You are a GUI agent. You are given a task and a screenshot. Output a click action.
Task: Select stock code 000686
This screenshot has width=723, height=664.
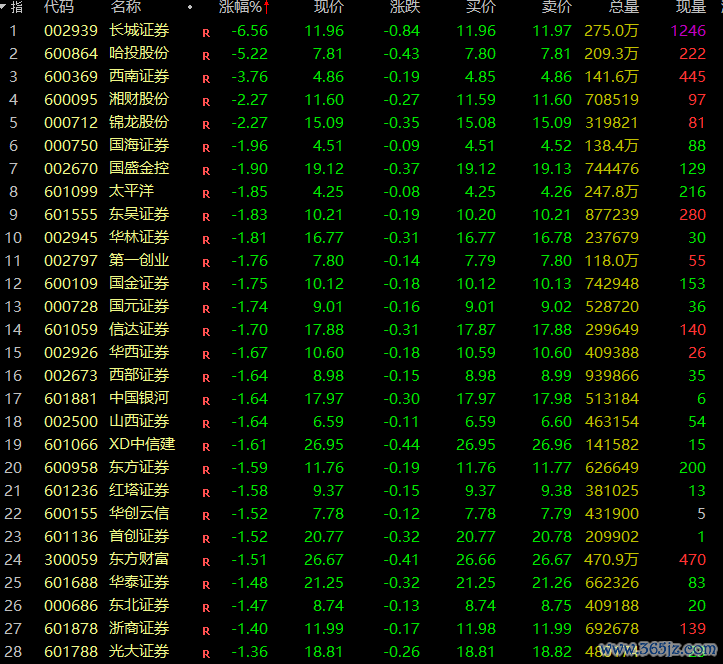point(71,605)
